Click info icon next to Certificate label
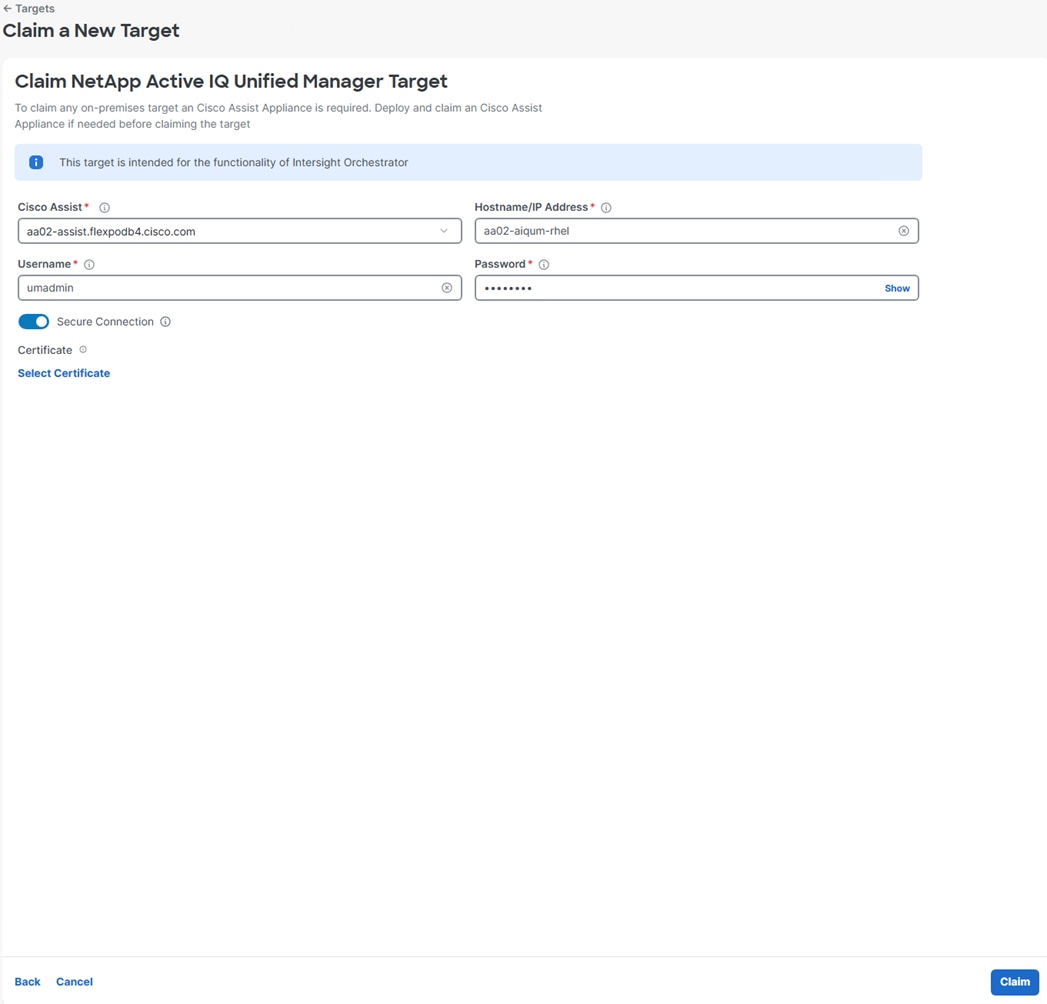 coord(83,349)
